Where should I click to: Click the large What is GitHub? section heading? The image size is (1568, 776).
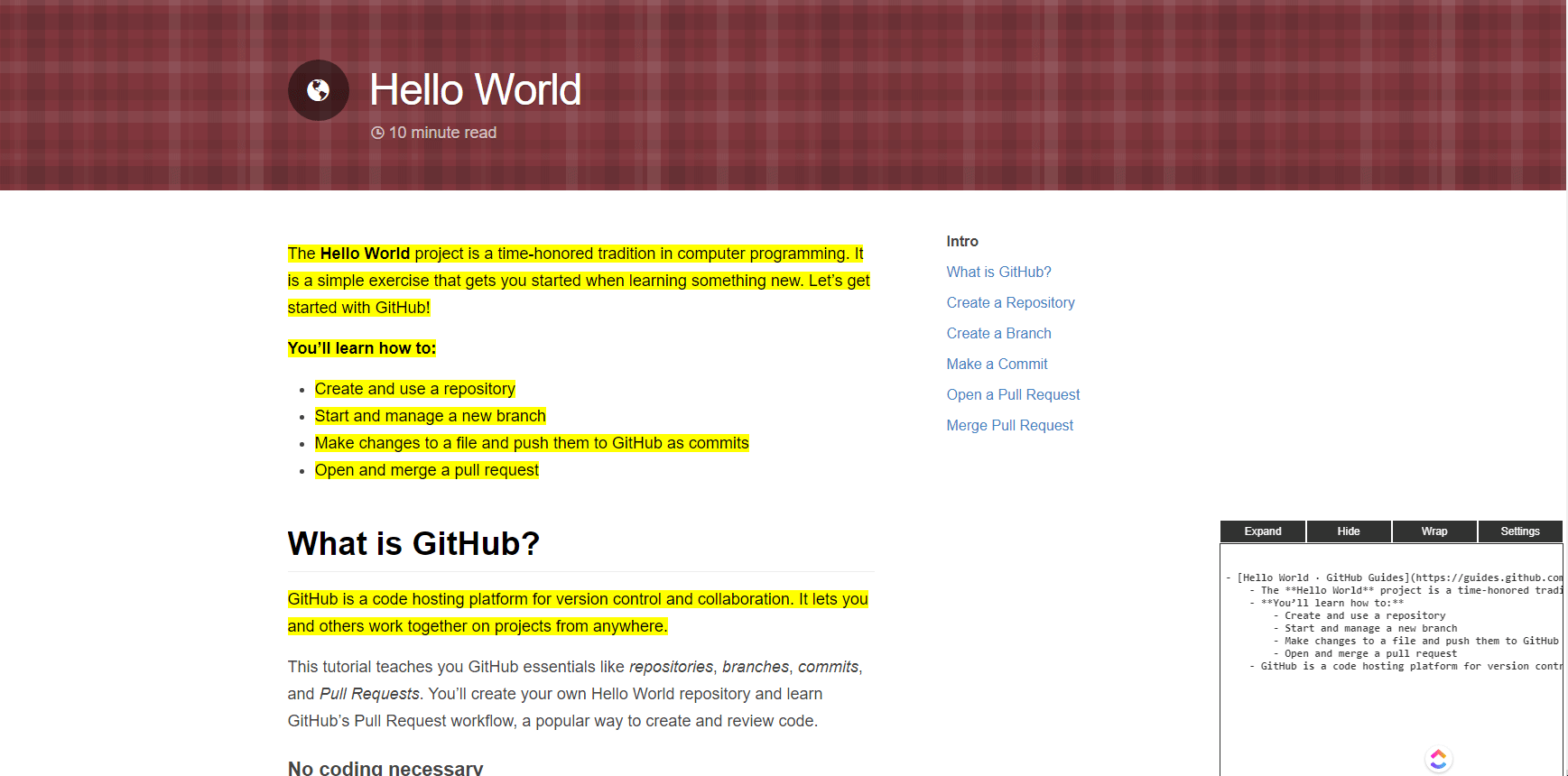click(x=413, y=544)
